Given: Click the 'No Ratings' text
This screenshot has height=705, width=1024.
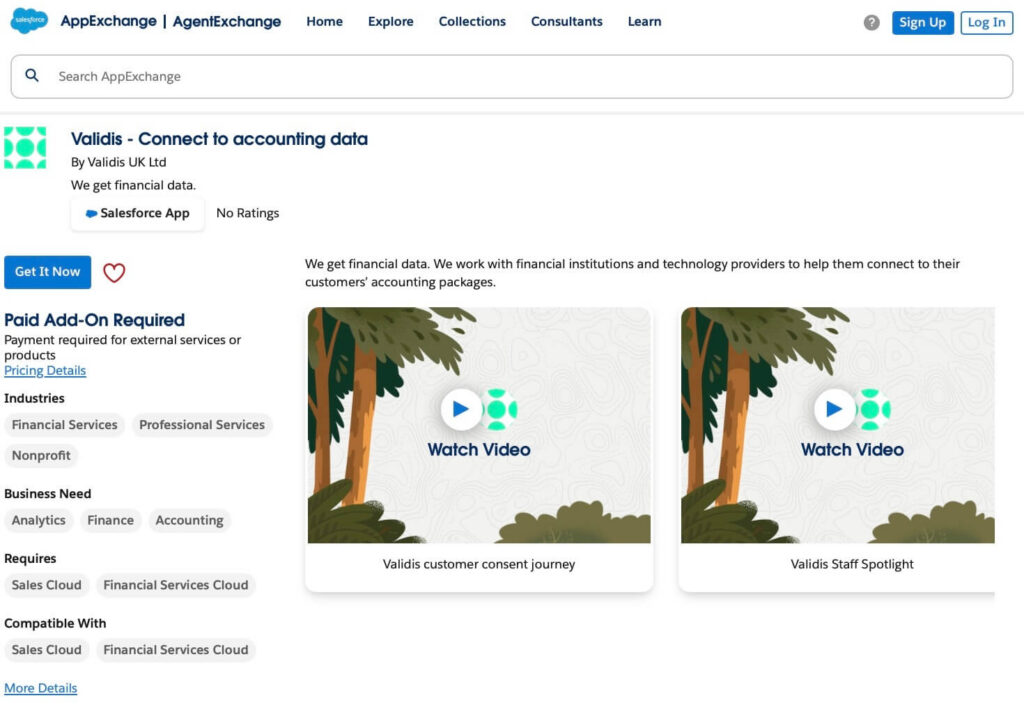Looking at the screenshot, I should (248, 213).
